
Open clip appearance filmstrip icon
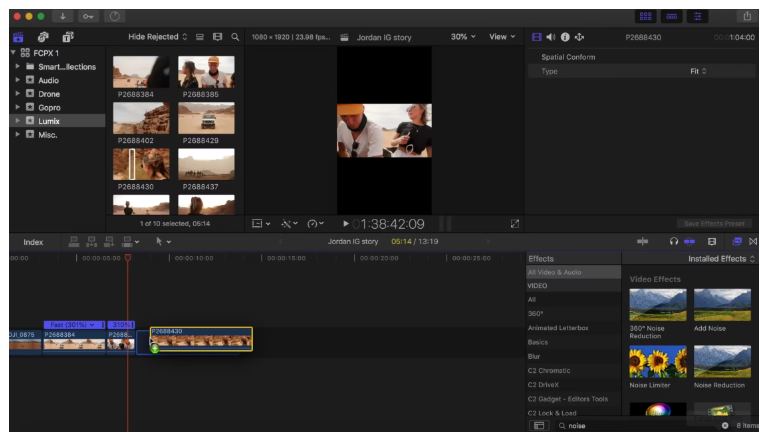click(x=712, y=241)
